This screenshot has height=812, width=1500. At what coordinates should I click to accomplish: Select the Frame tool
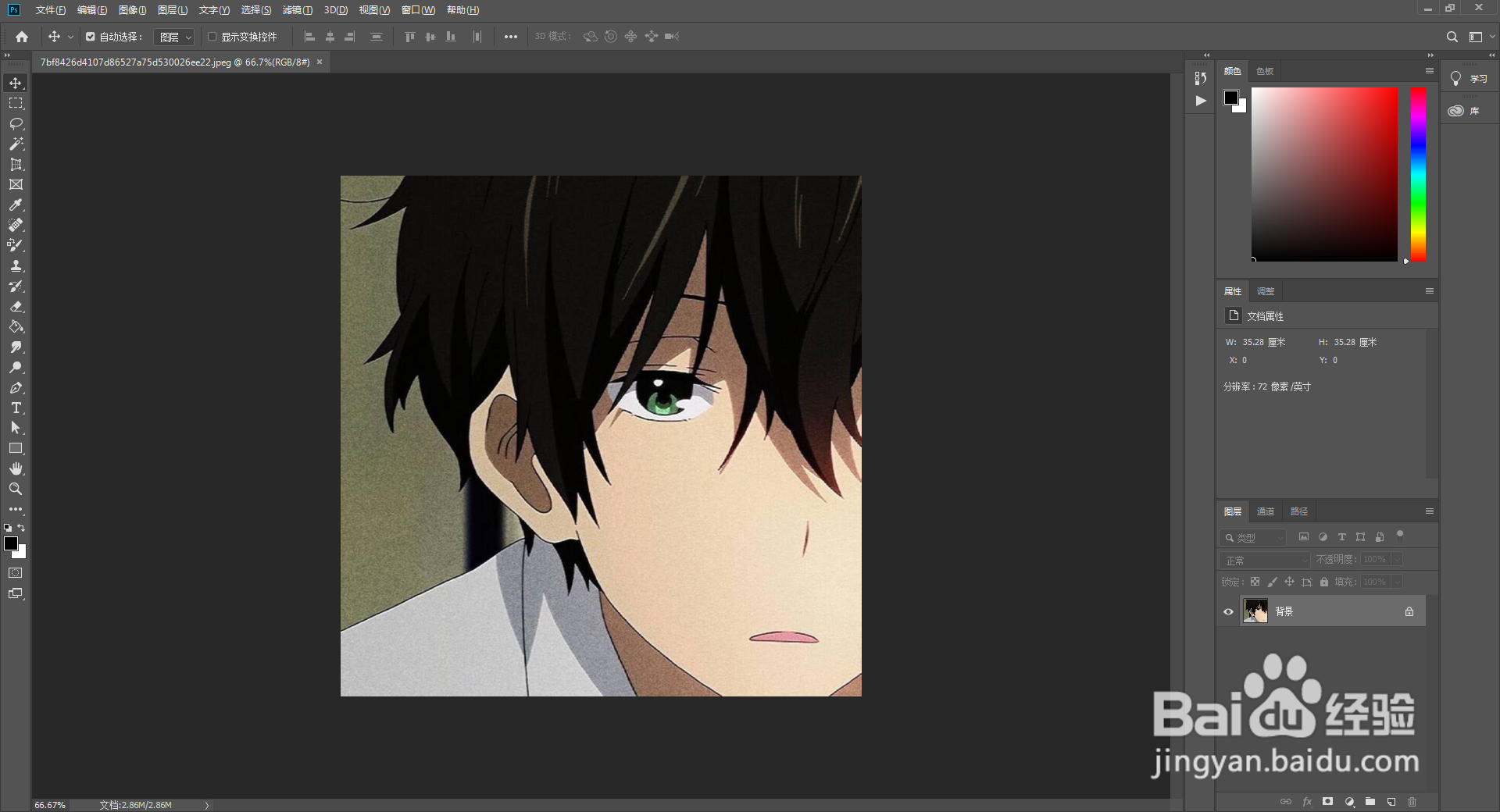click(x=16, y=184)
